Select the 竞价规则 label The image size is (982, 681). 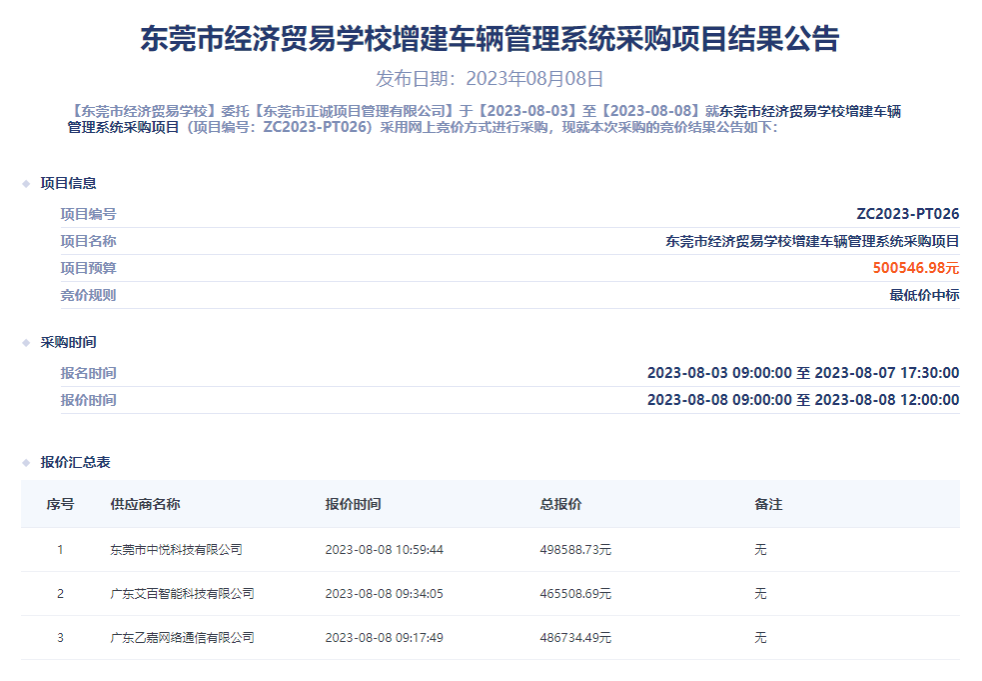tap(88, 295)
